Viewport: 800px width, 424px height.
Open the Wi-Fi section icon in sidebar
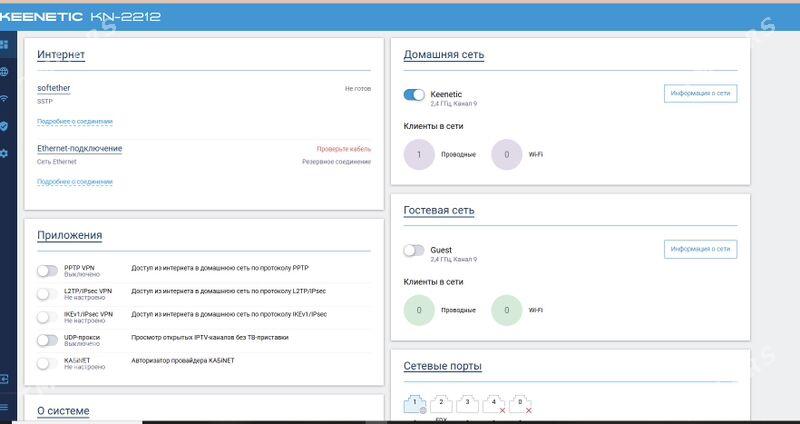5,99
